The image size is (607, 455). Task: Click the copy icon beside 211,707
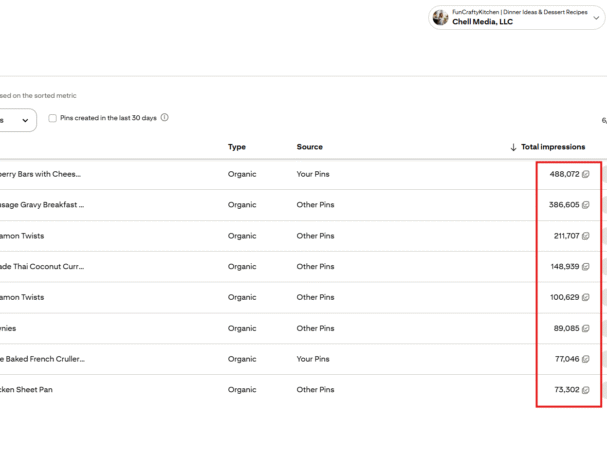[586, 236]
